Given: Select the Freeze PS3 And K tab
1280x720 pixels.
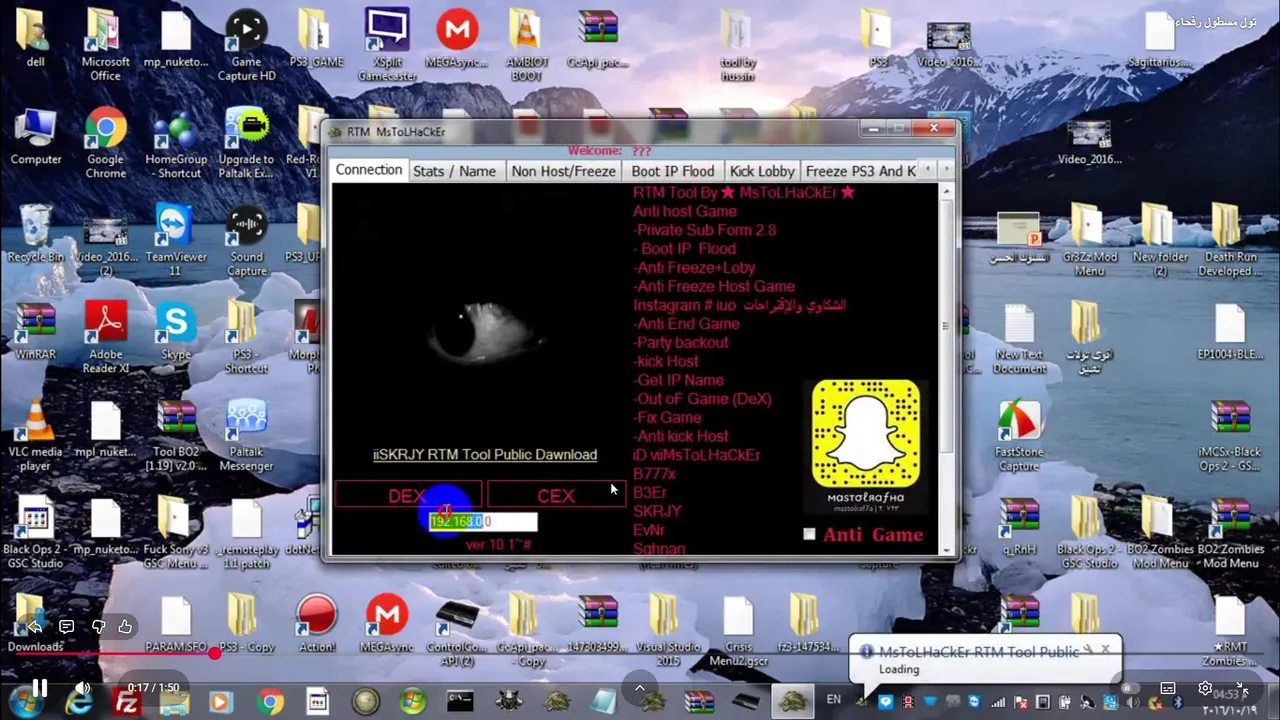Looking at the screenshot, I should point(860,171).
